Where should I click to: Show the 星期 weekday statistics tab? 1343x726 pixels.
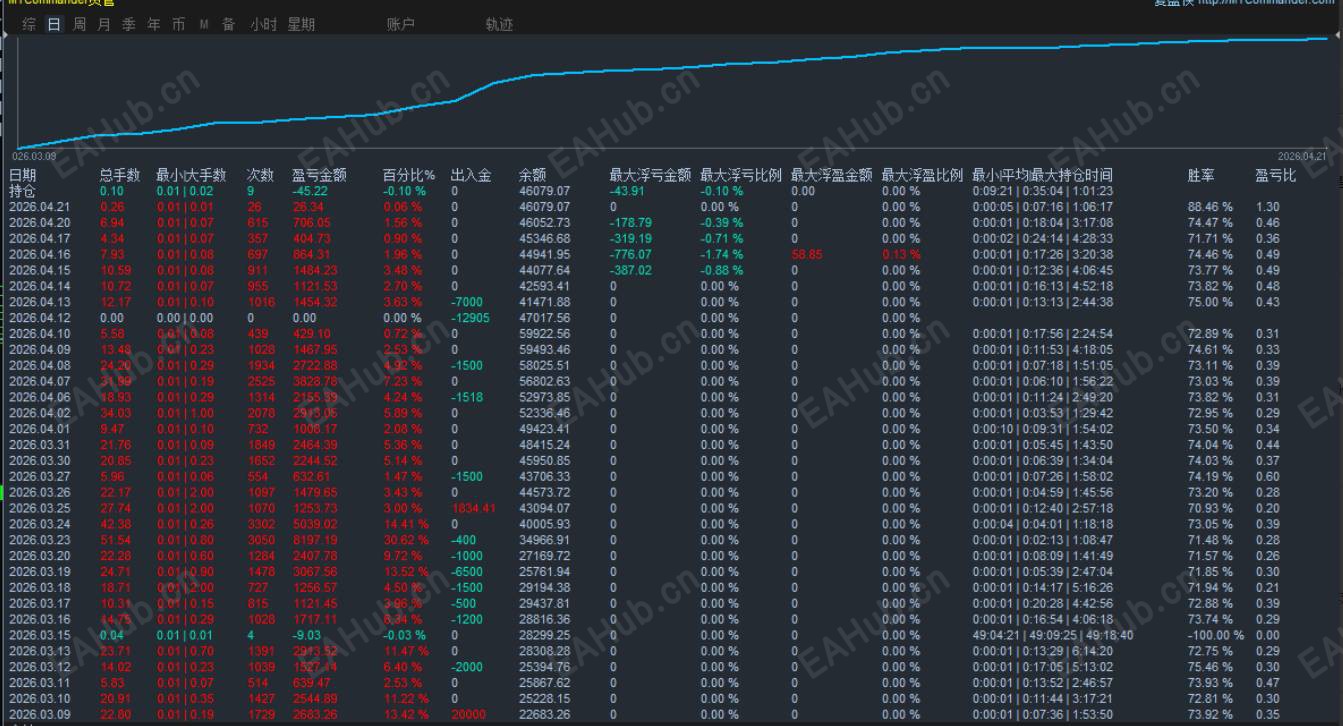[x=301, y=24]
